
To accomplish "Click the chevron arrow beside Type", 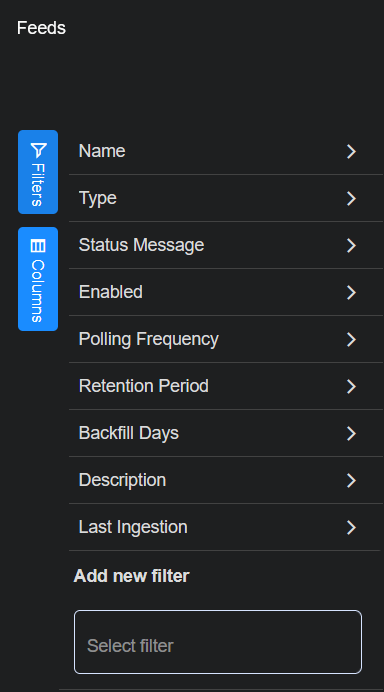I will (351, 198).
